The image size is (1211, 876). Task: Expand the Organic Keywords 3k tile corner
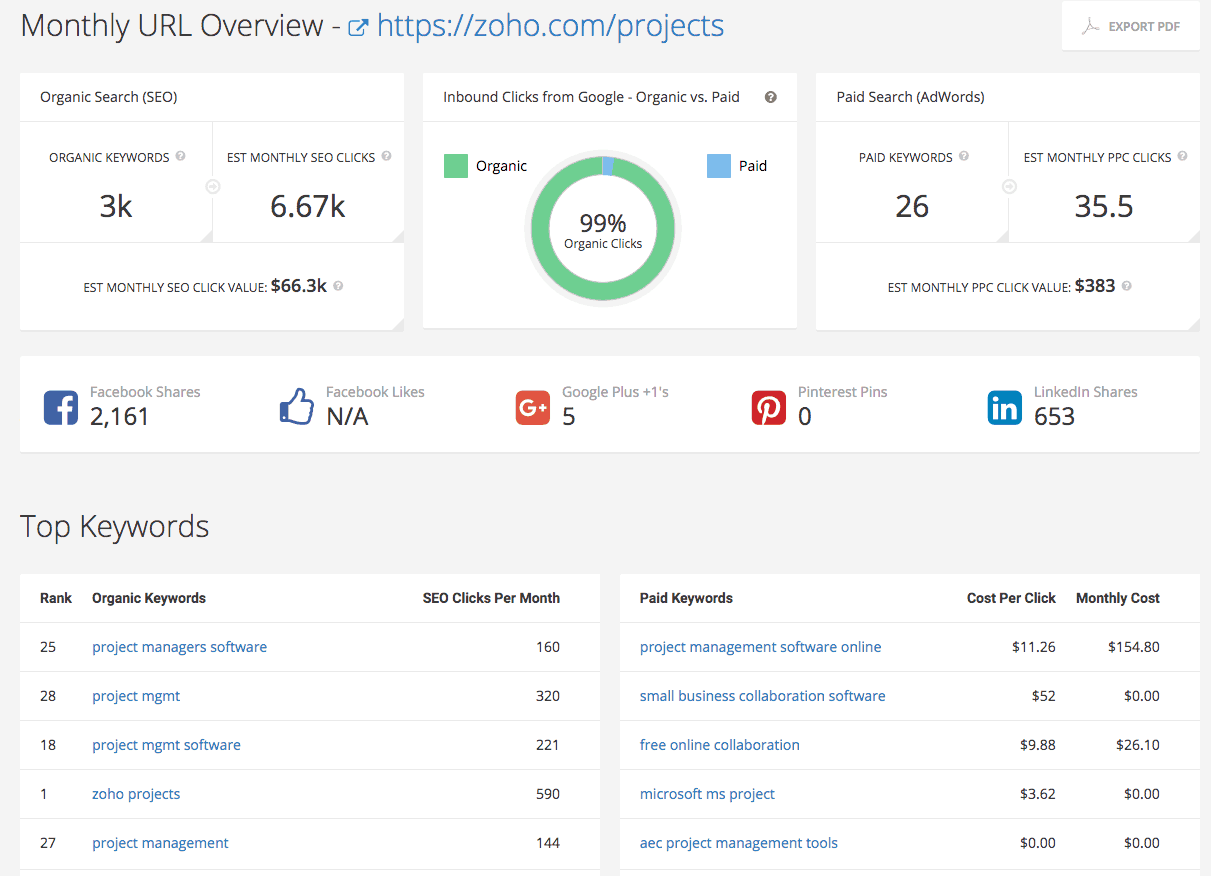tap(206, 236)
